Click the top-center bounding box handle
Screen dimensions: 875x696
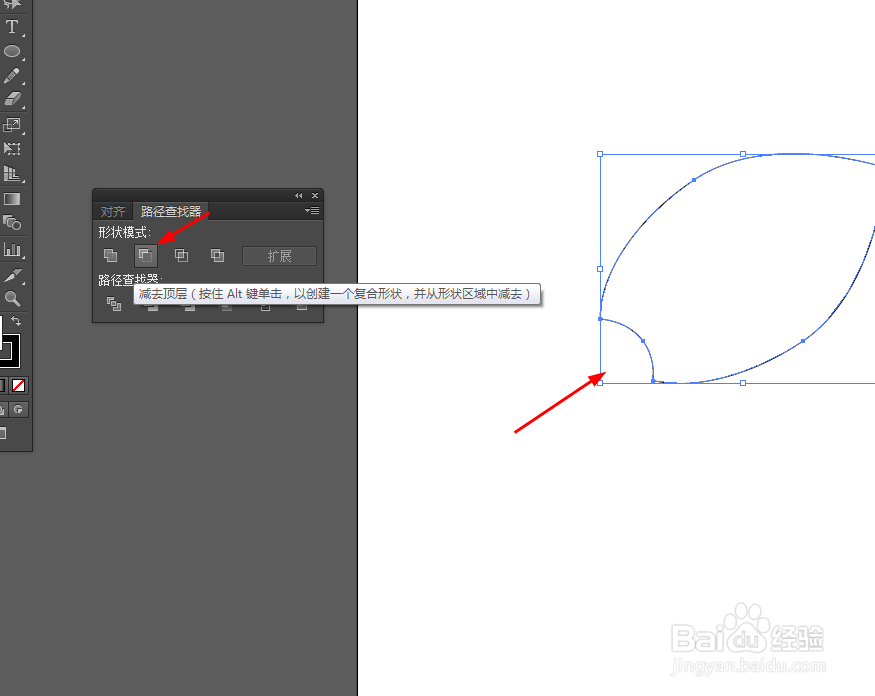click(x=743, y=154)
